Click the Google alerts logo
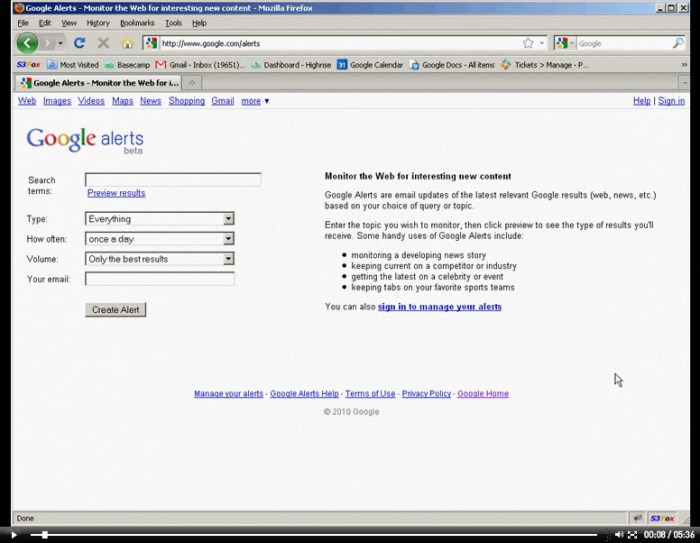700x543 pixels. [85, 141]
